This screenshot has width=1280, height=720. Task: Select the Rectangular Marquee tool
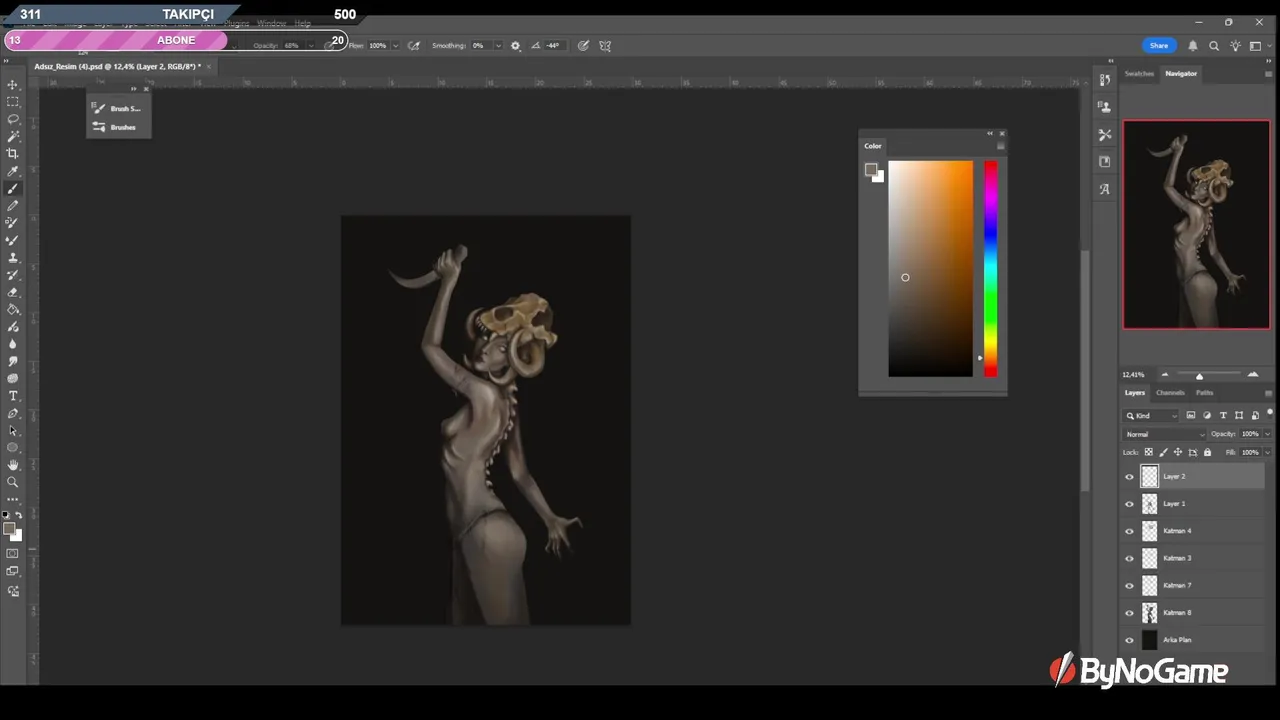[x=13, y=102]
